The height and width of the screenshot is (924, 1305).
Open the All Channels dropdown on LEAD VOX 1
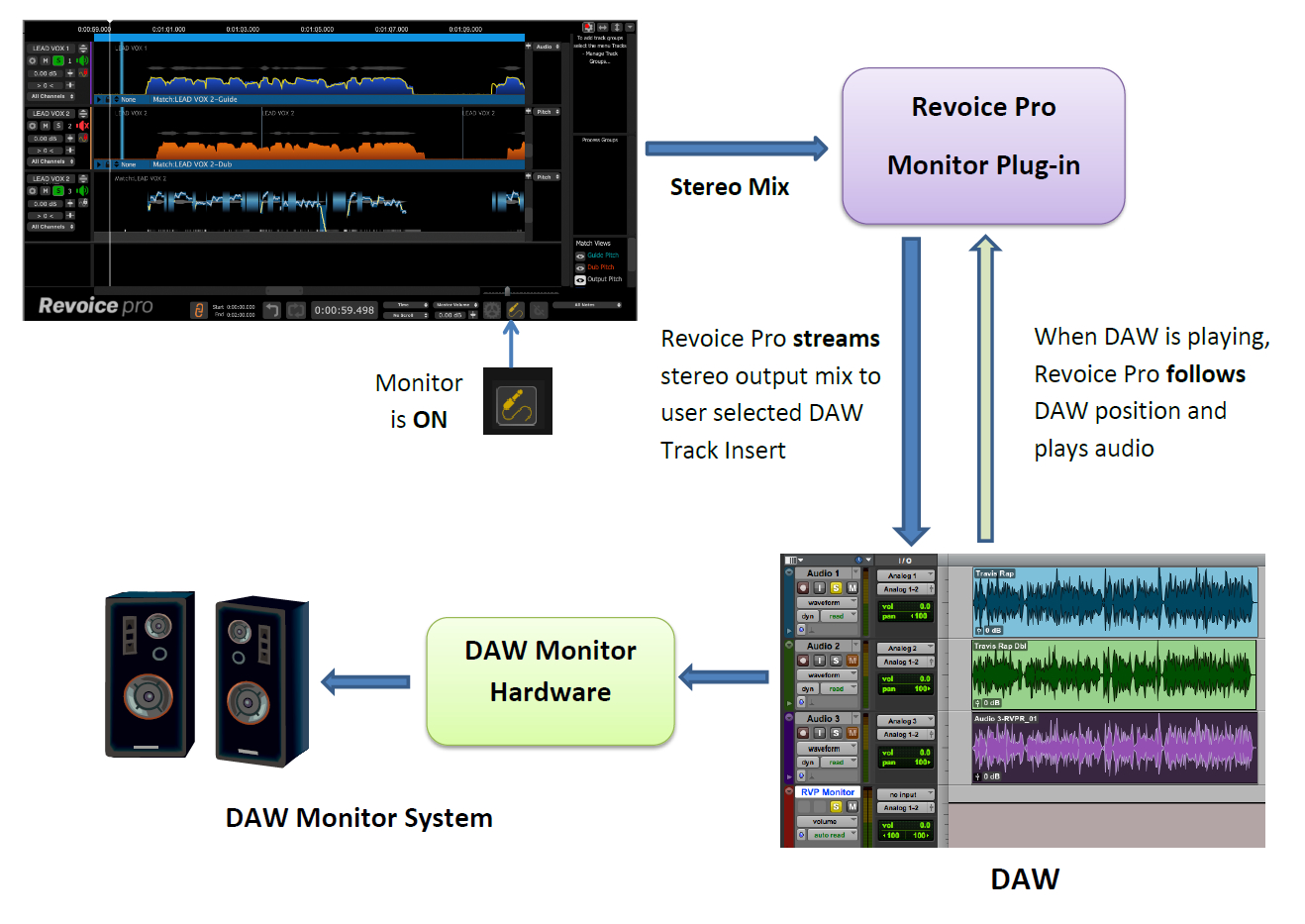click(52, 96)
